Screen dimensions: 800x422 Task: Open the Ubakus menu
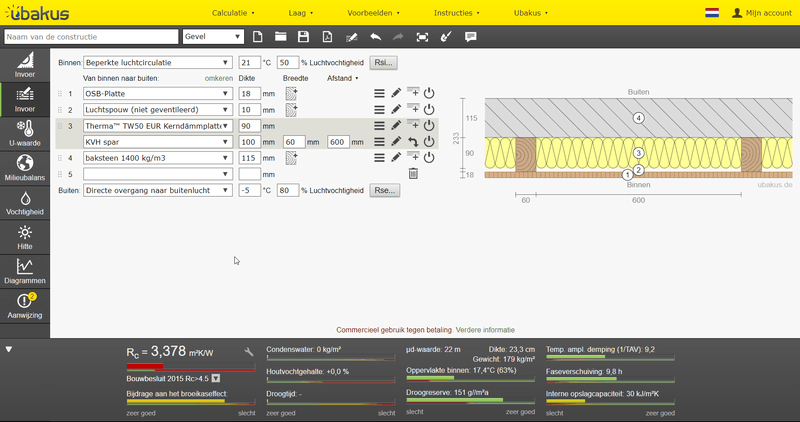[x=531, y=13]
